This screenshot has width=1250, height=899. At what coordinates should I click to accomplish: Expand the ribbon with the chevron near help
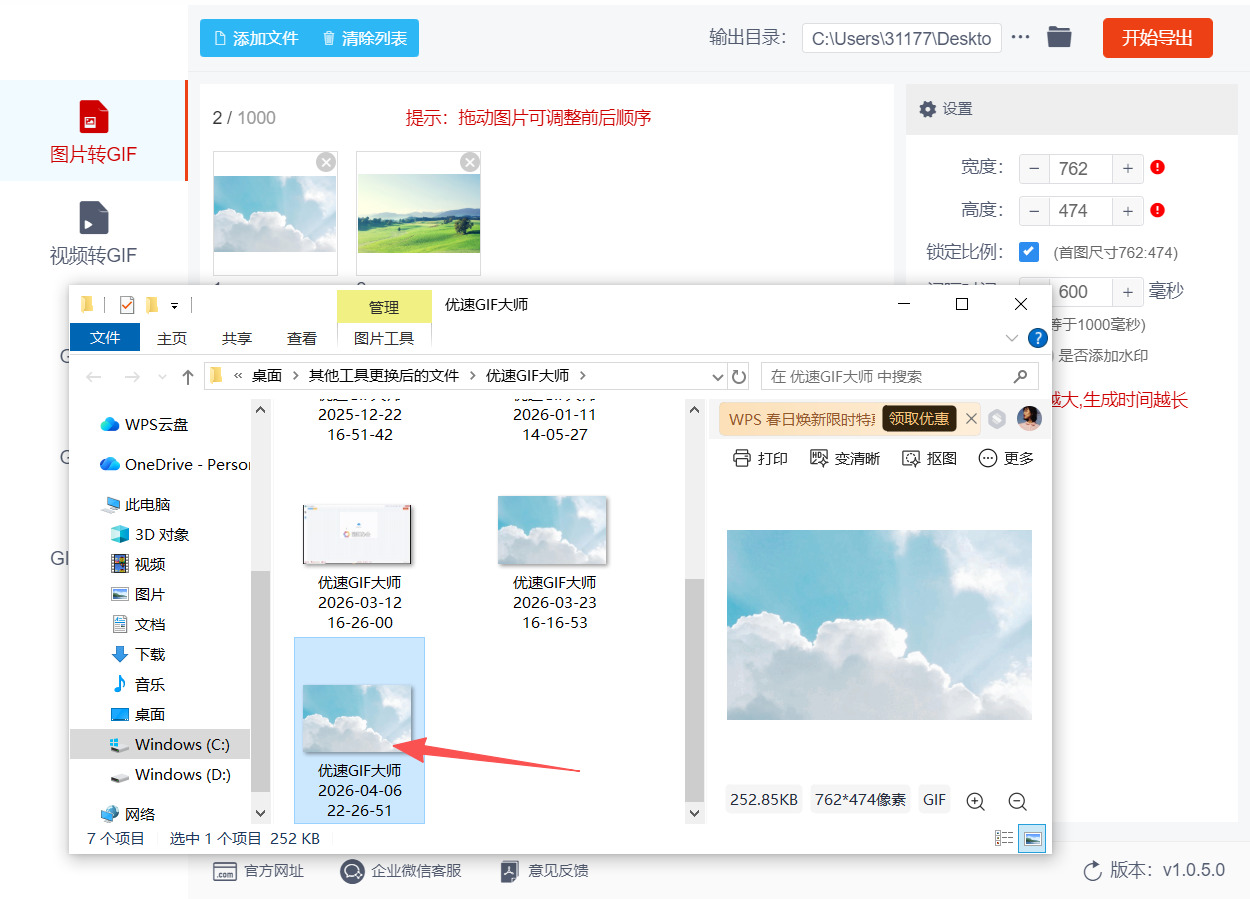(x=1011, y=338)
